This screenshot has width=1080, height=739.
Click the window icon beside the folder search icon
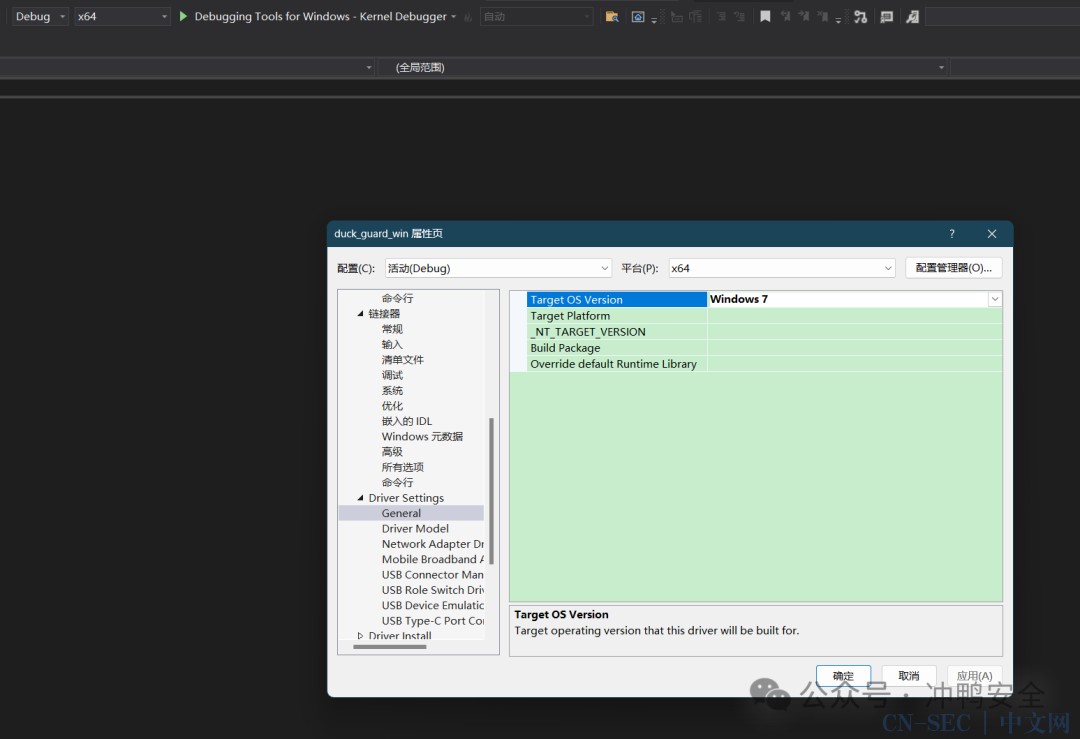(x=638, y=17)
